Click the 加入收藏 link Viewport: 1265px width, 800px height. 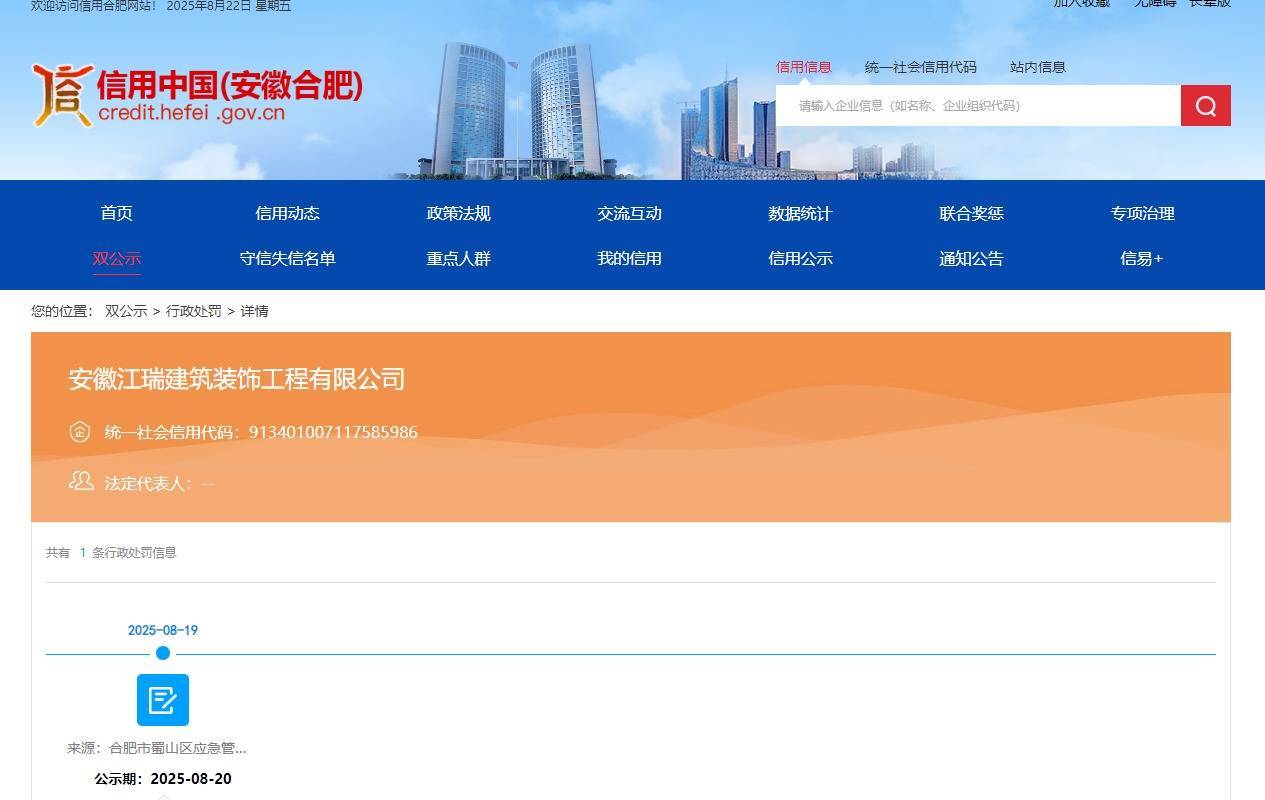point(1081,4)
